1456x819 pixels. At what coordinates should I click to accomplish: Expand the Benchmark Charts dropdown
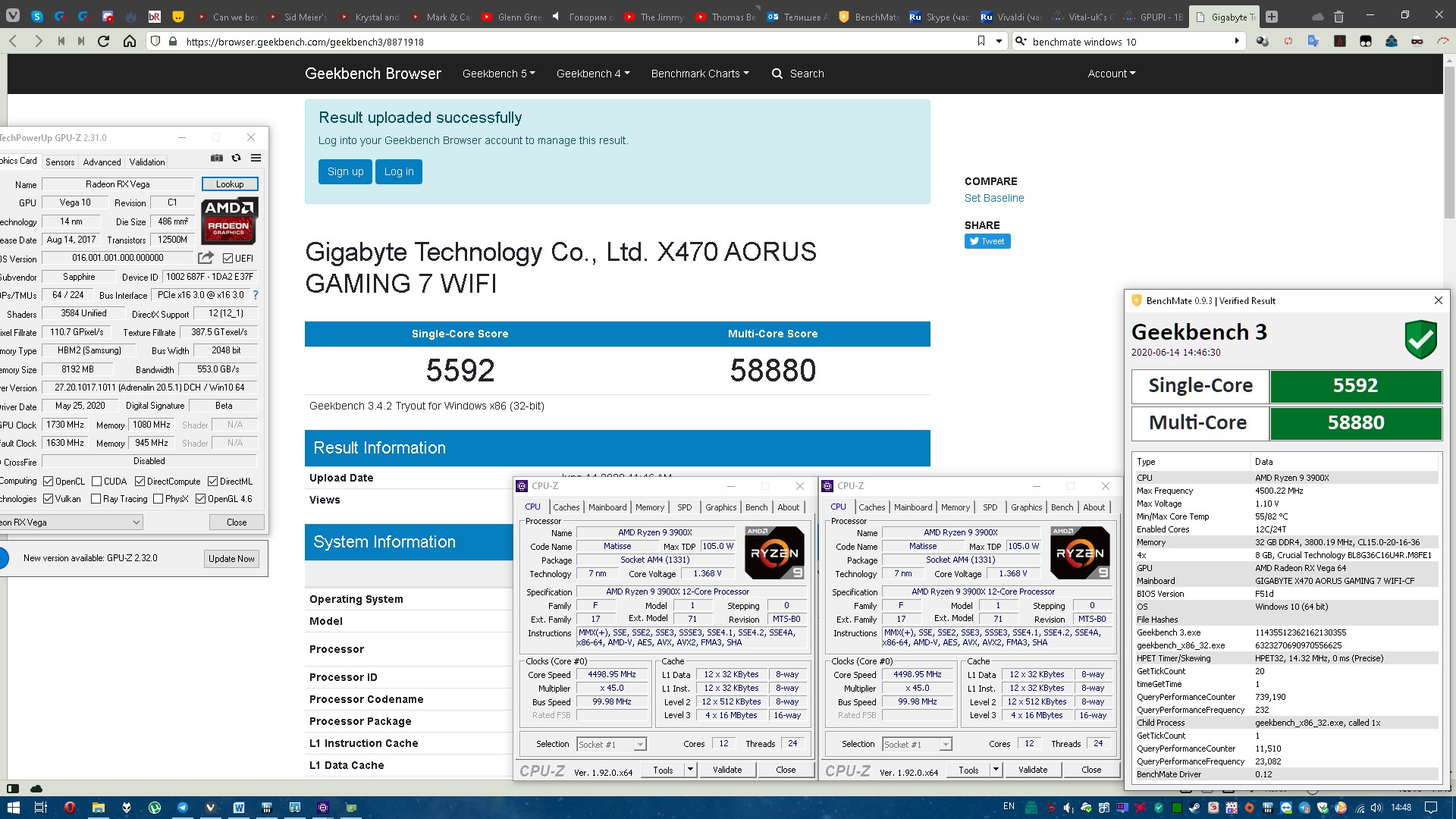click(700, 74)
